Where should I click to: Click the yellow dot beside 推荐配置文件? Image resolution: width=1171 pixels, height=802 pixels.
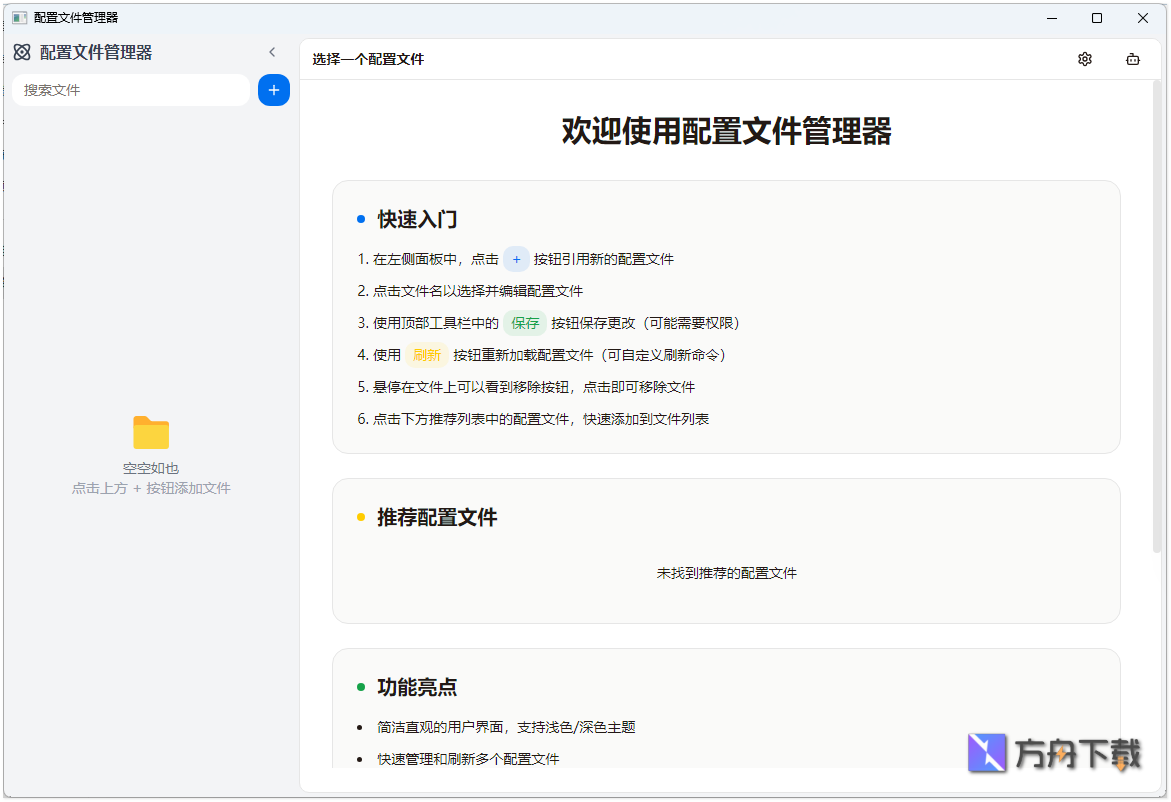click(361, 518)
